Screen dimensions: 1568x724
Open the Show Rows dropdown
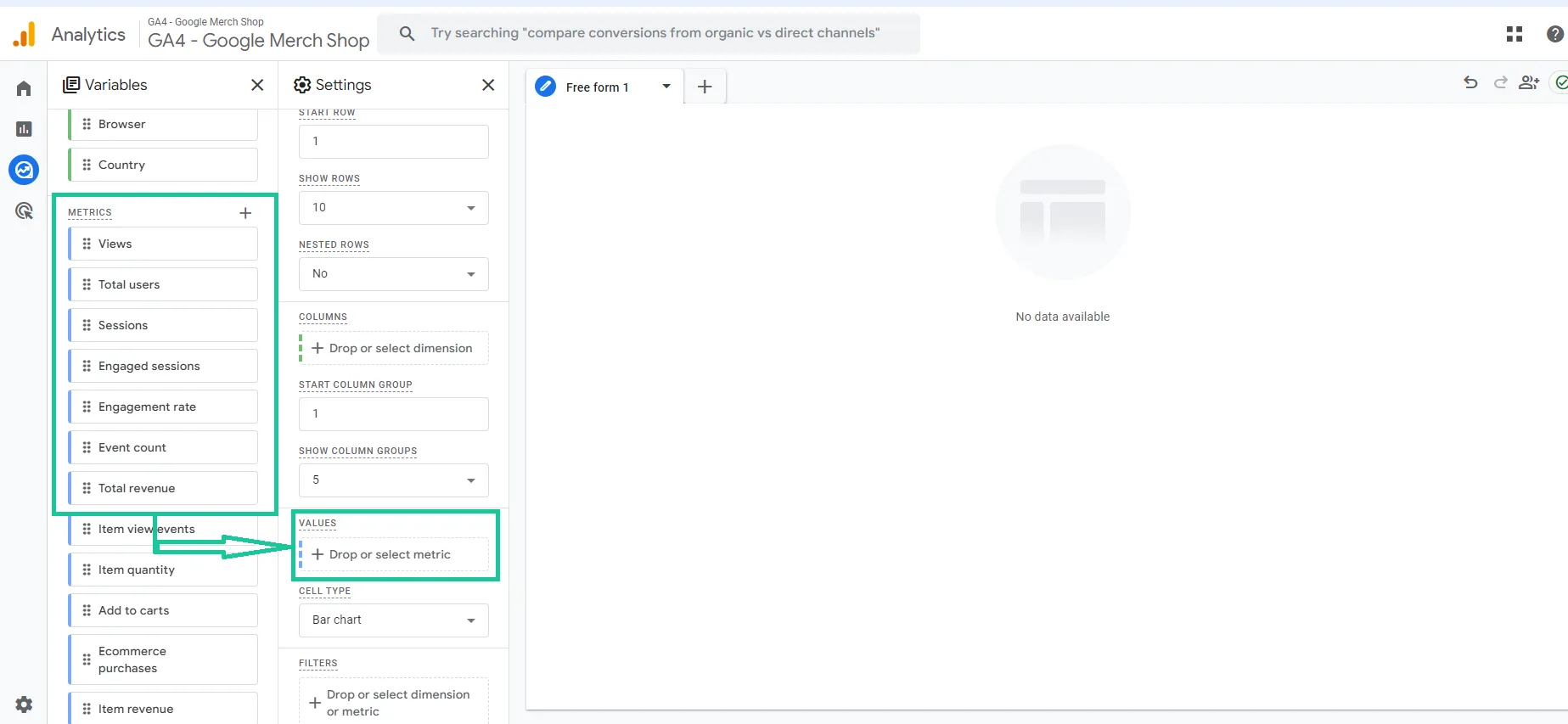pyautogui.click(x=394, y=208)
